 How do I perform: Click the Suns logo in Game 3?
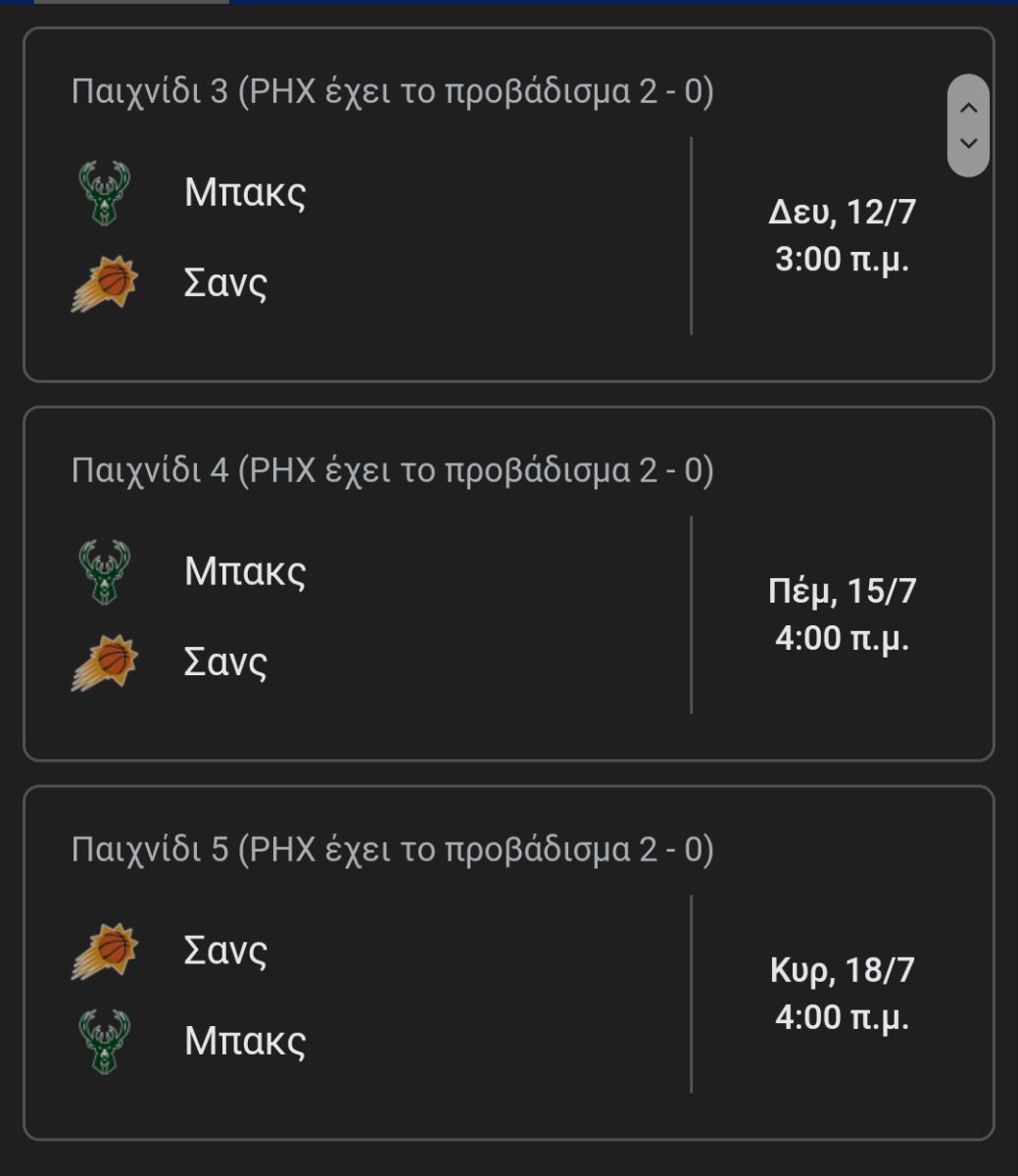point(105,284)
